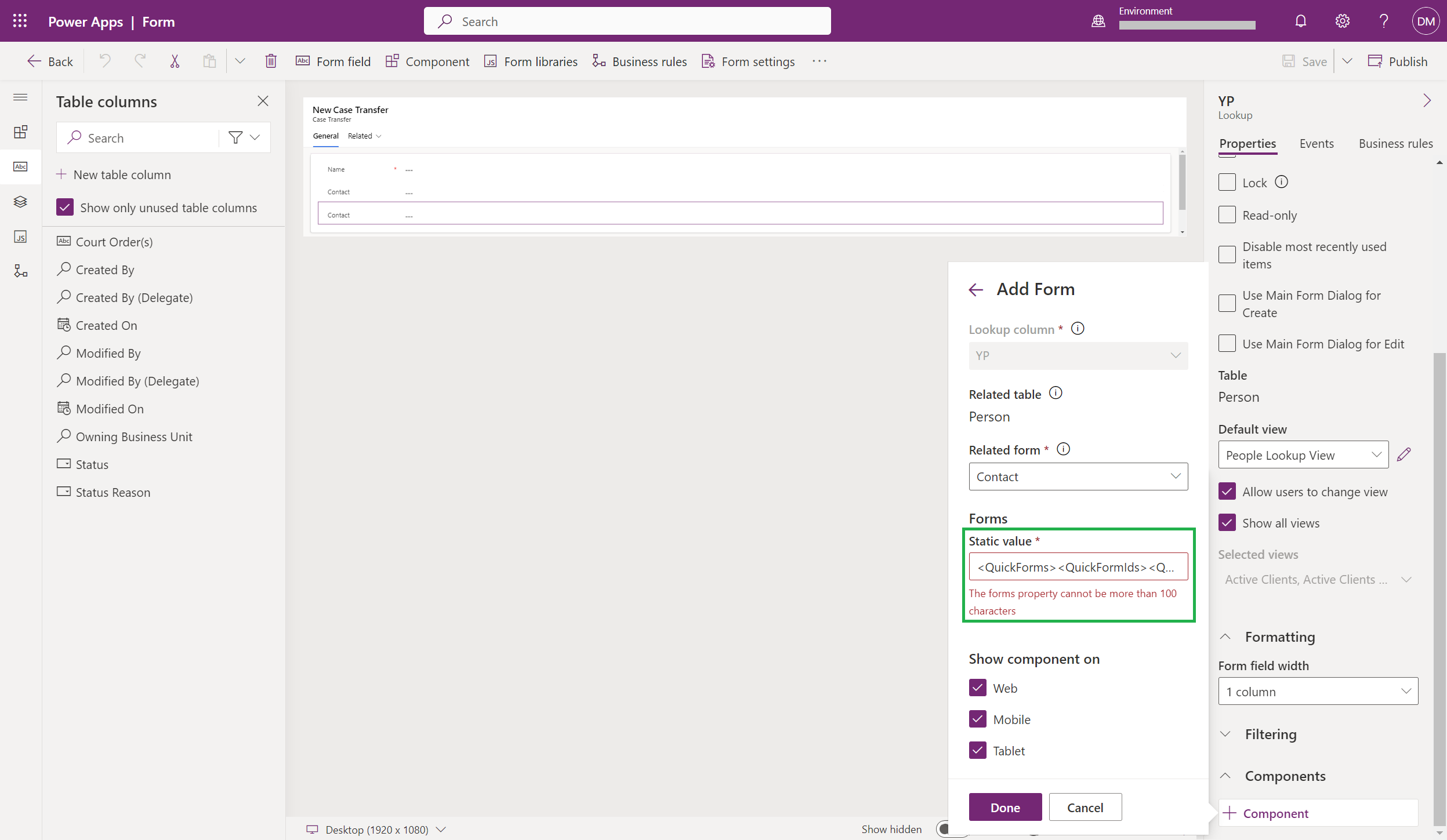Click the Cut scissors icon

175,61
